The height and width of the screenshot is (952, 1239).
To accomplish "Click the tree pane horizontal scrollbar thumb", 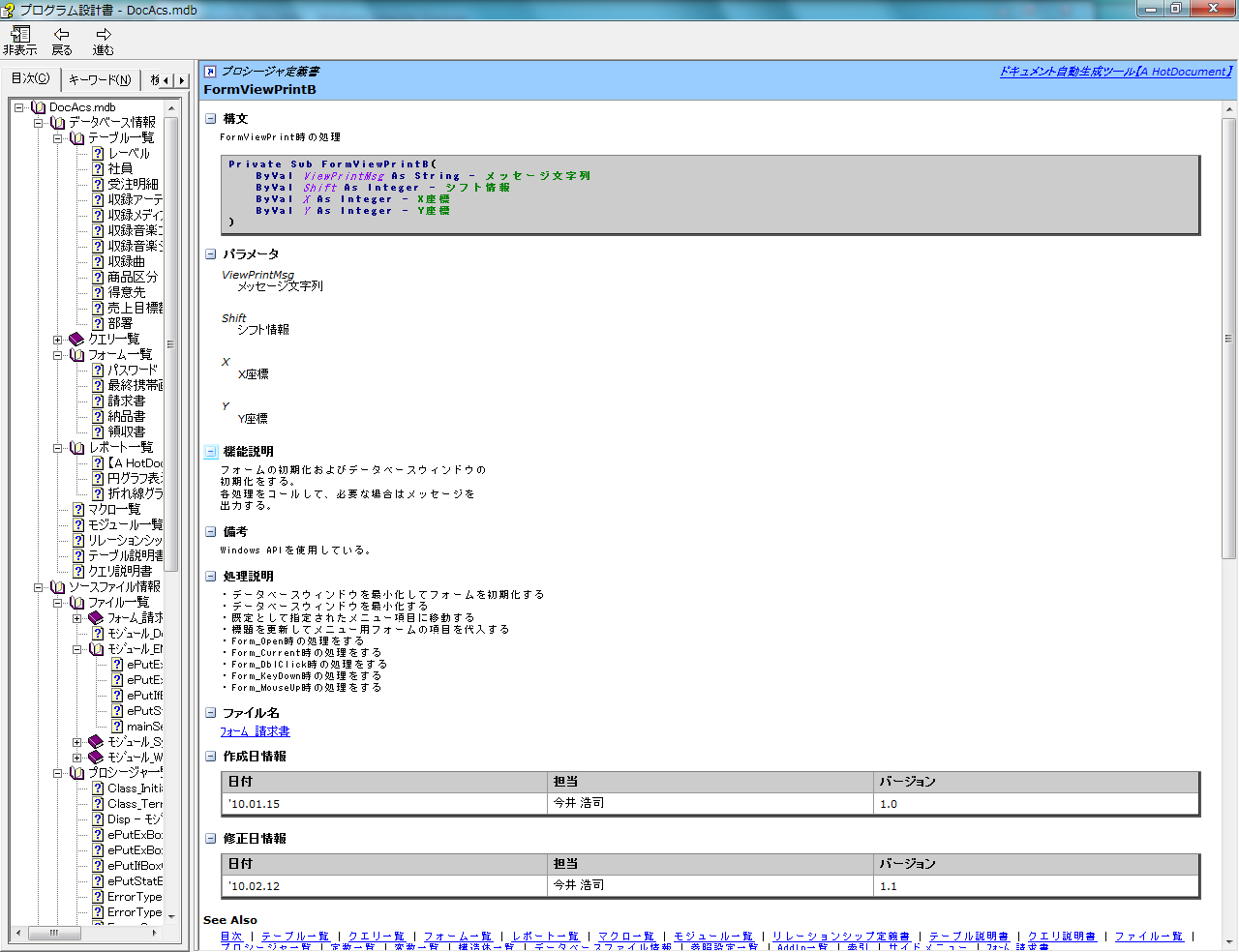I will (54, 933).
